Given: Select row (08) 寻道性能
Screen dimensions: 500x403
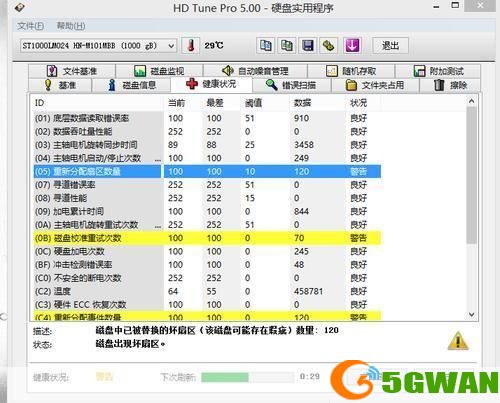Looking at the screenshot, I should point(207,198).
